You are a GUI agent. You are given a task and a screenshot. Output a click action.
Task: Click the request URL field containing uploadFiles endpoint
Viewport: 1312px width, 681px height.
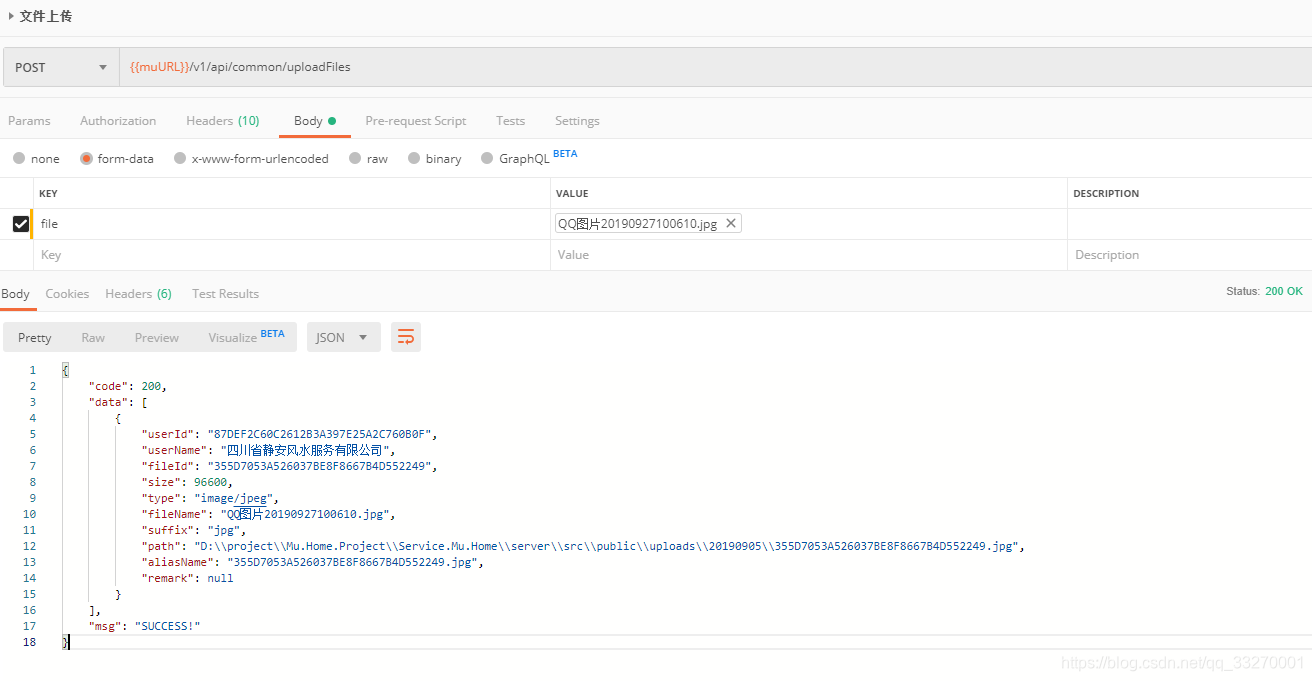400,66
